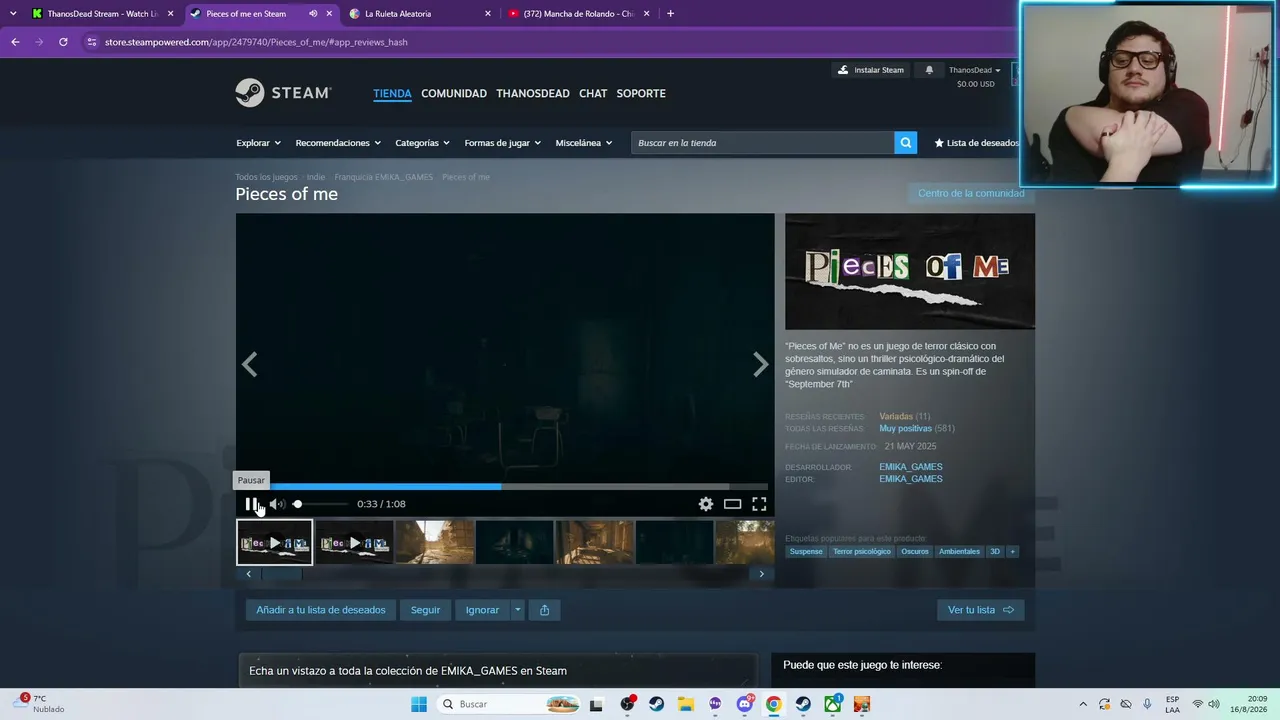This screenshot has width=1280, height=720.
Task: Expand the Recomendaciones dropdown
Action: 338,143
